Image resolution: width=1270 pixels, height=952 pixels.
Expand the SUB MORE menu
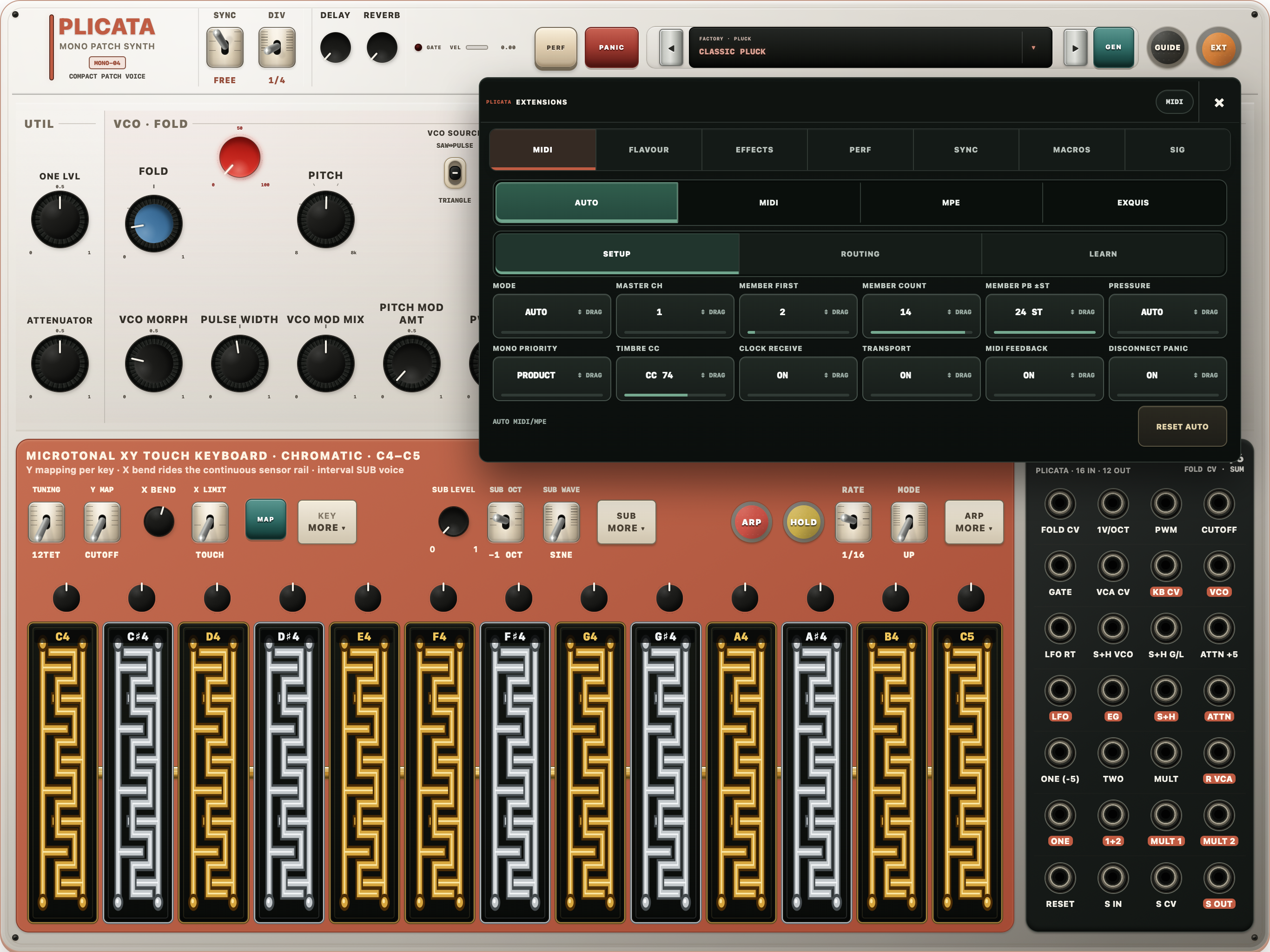point(626,522)
